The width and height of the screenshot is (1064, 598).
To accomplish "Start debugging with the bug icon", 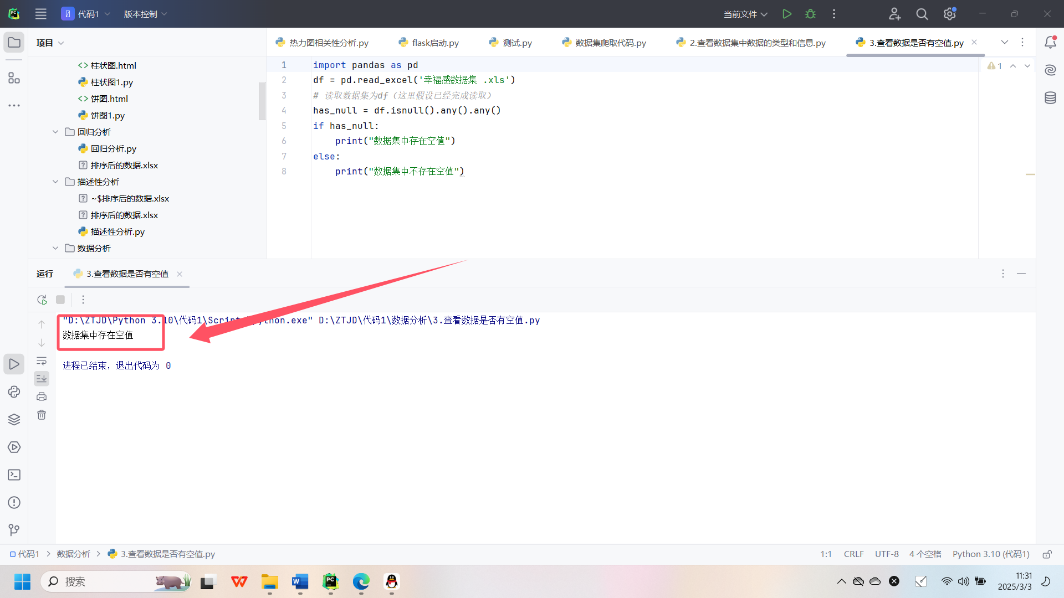I will pos(810,14).
